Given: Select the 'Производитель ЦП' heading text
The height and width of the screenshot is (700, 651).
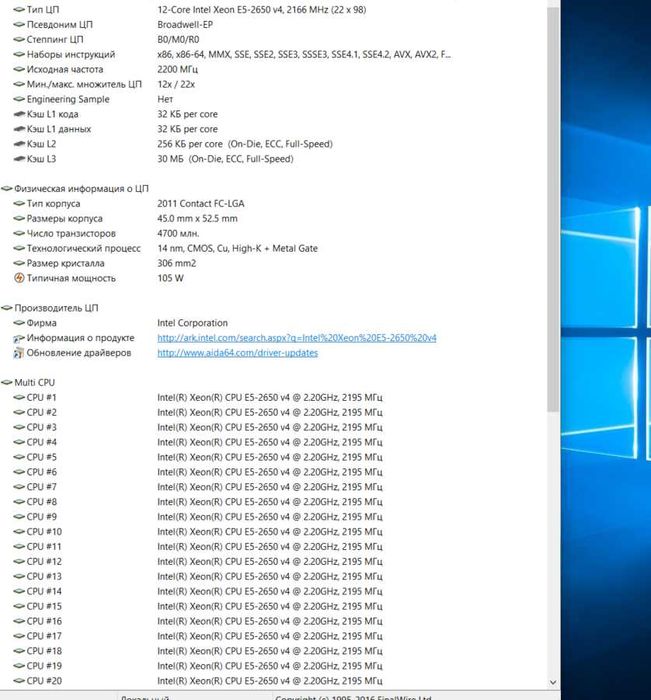Looking at the screenshot, I should pos(56,308).
